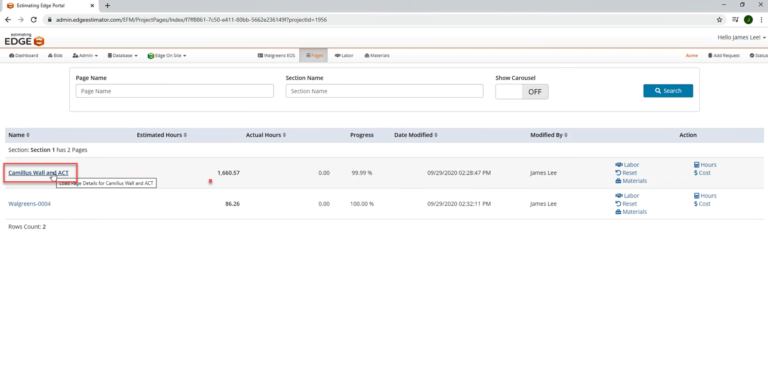768x365 pixels.
Task: Focus the Section Name input field
Action: pos(384,91)
